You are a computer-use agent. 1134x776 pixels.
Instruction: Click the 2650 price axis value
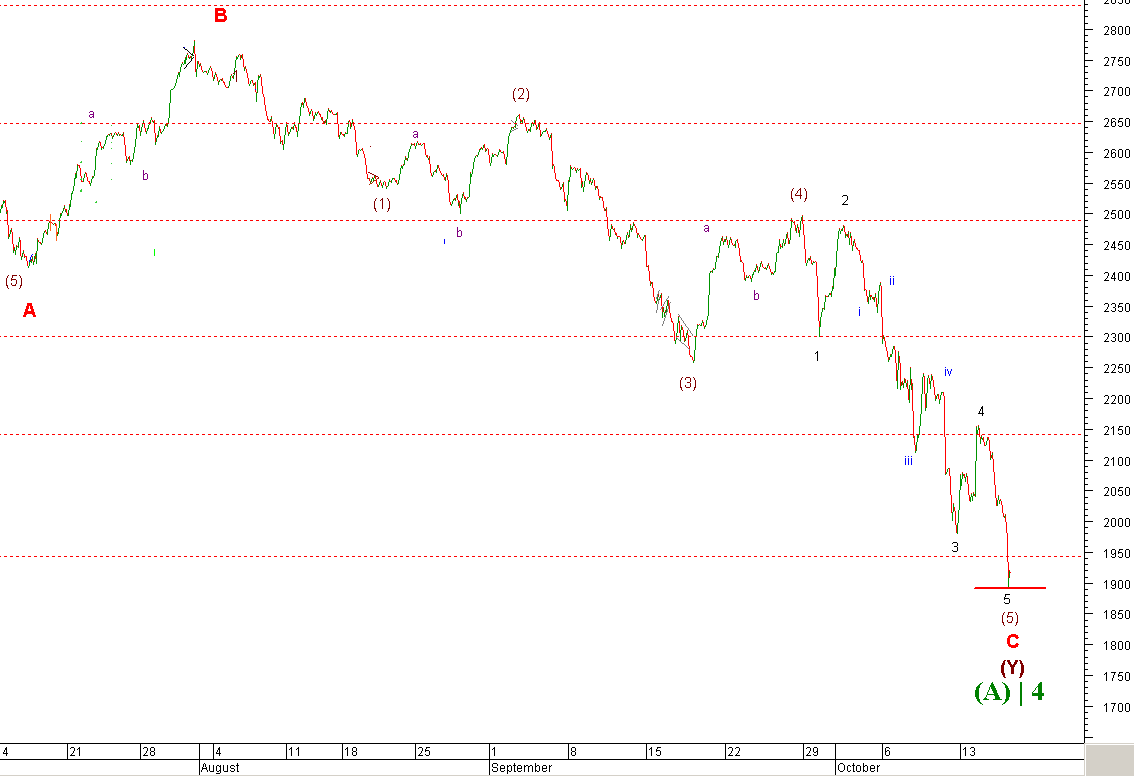(1117, 123)
